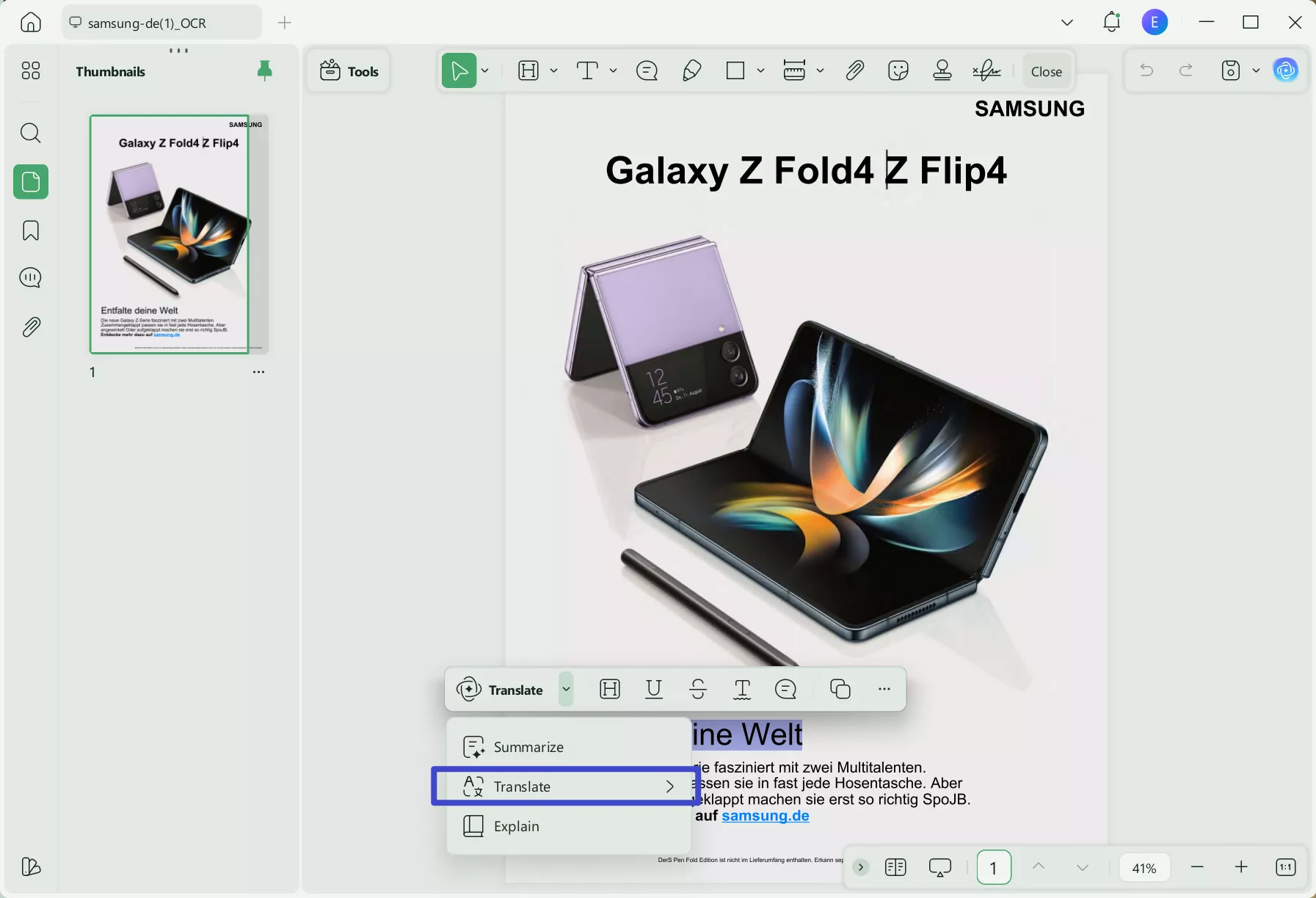Apply Strikethrough to selected text
Screen dimensions: 1316x898
[698, 689]
